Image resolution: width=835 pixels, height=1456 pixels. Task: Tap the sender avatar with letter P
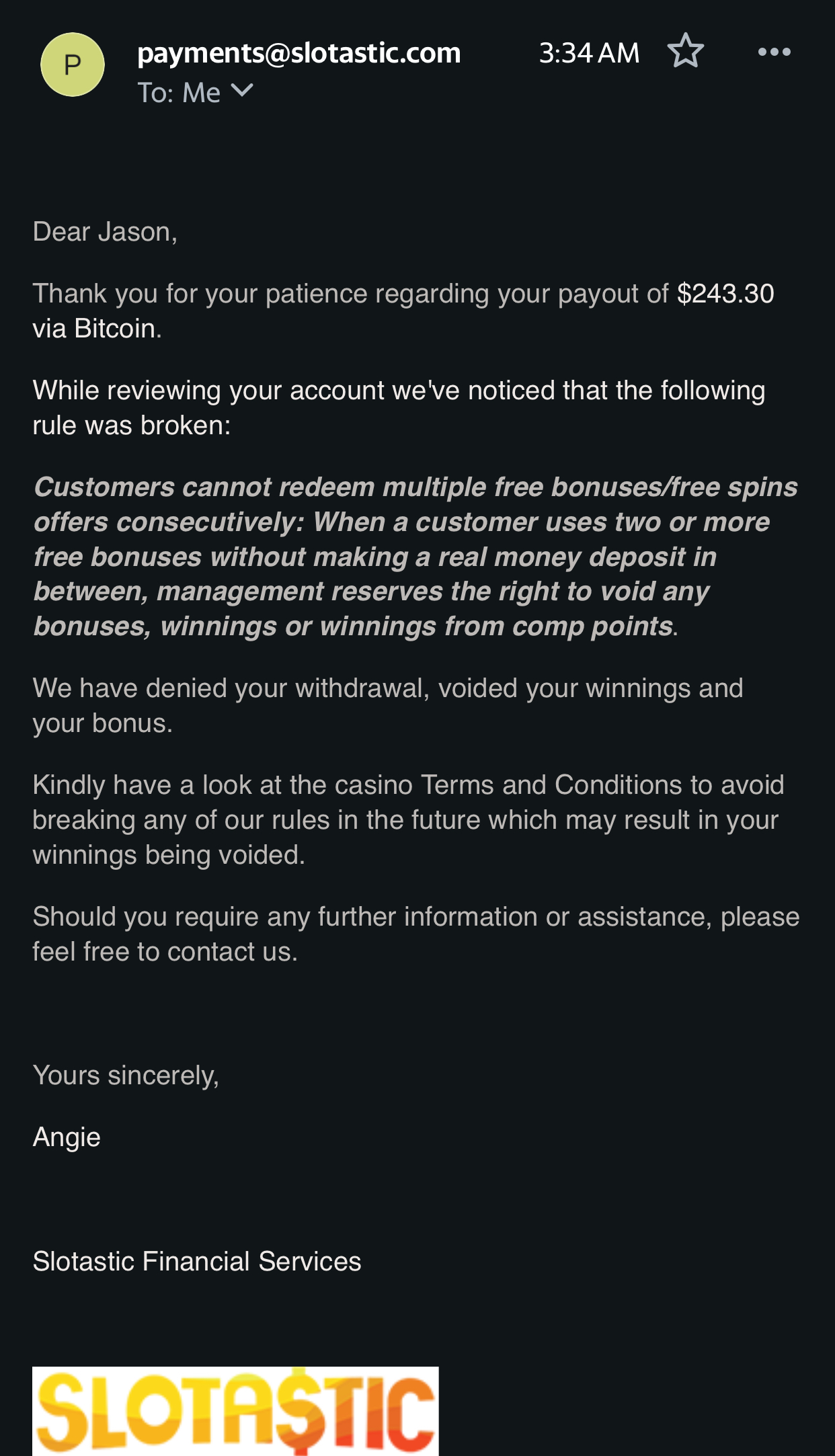(73, 65)
